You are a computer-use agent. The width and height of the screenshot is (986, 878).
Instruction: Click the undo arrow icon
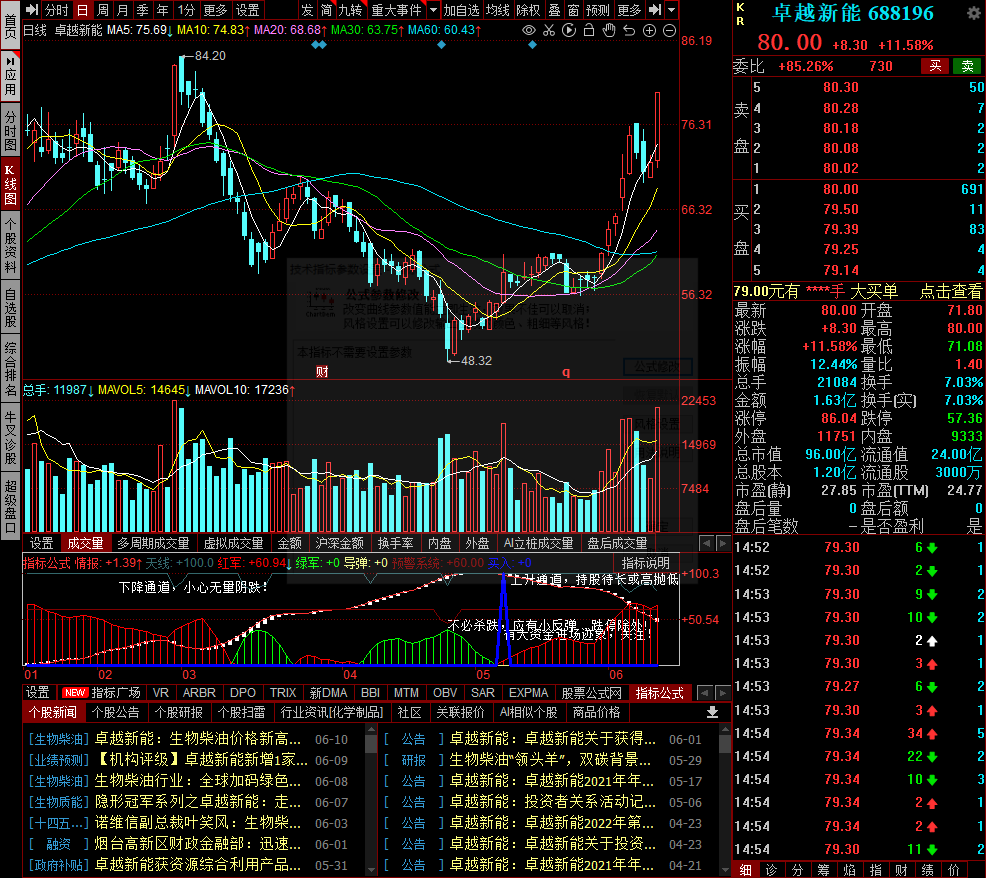[629, 30]
